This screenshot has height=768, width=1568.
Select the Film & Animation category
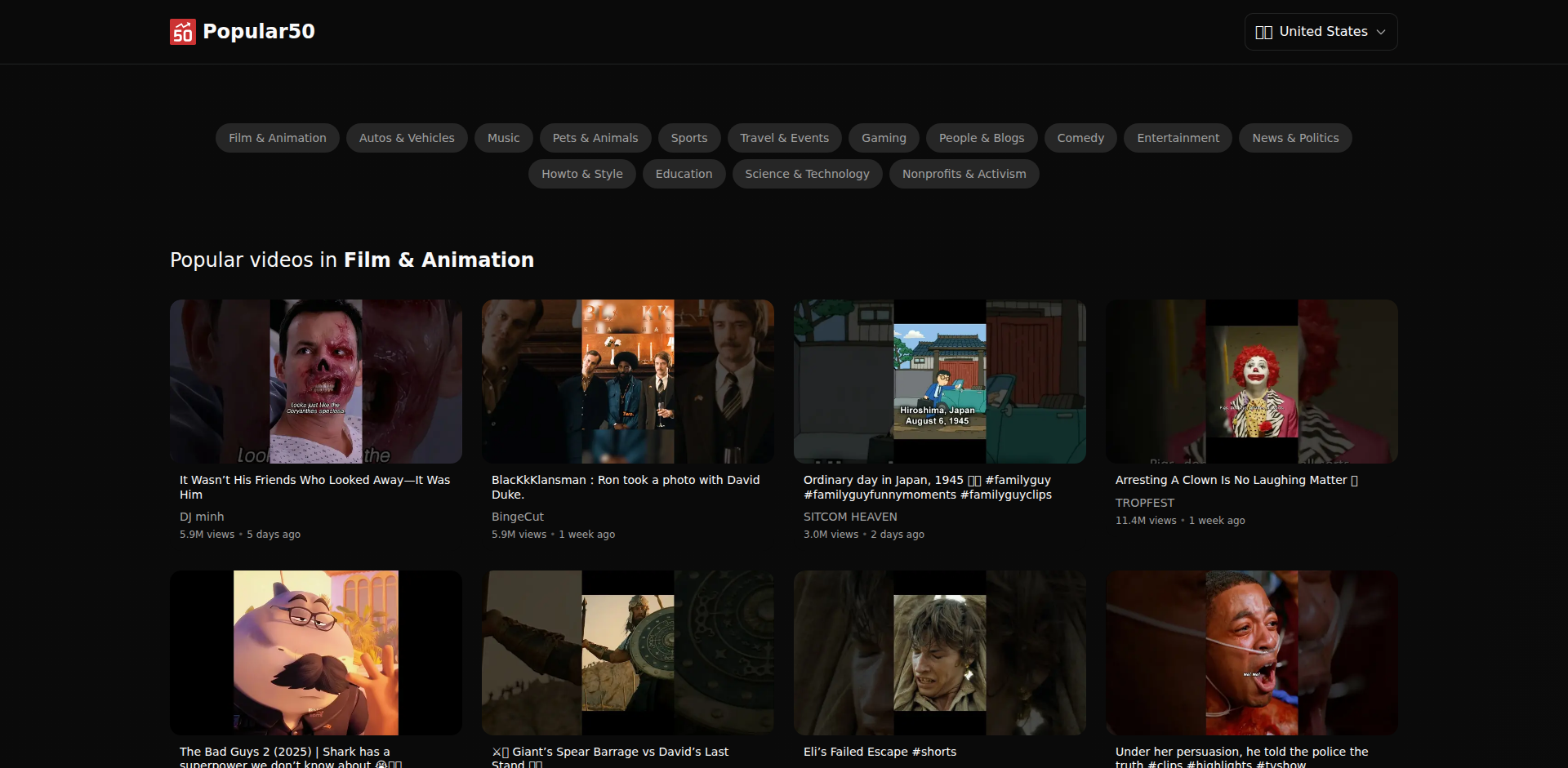click(278, 138)
